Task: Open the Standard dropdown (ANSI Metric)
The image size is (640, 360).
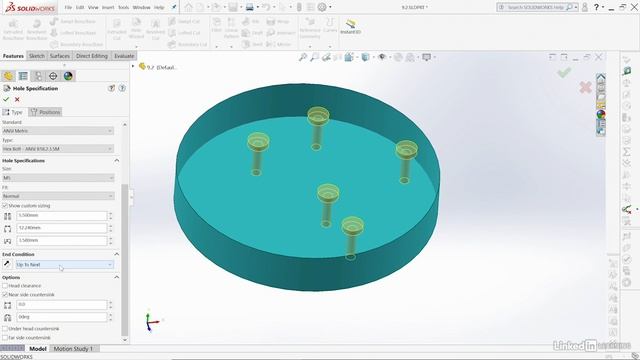Action: coord(58,131)
